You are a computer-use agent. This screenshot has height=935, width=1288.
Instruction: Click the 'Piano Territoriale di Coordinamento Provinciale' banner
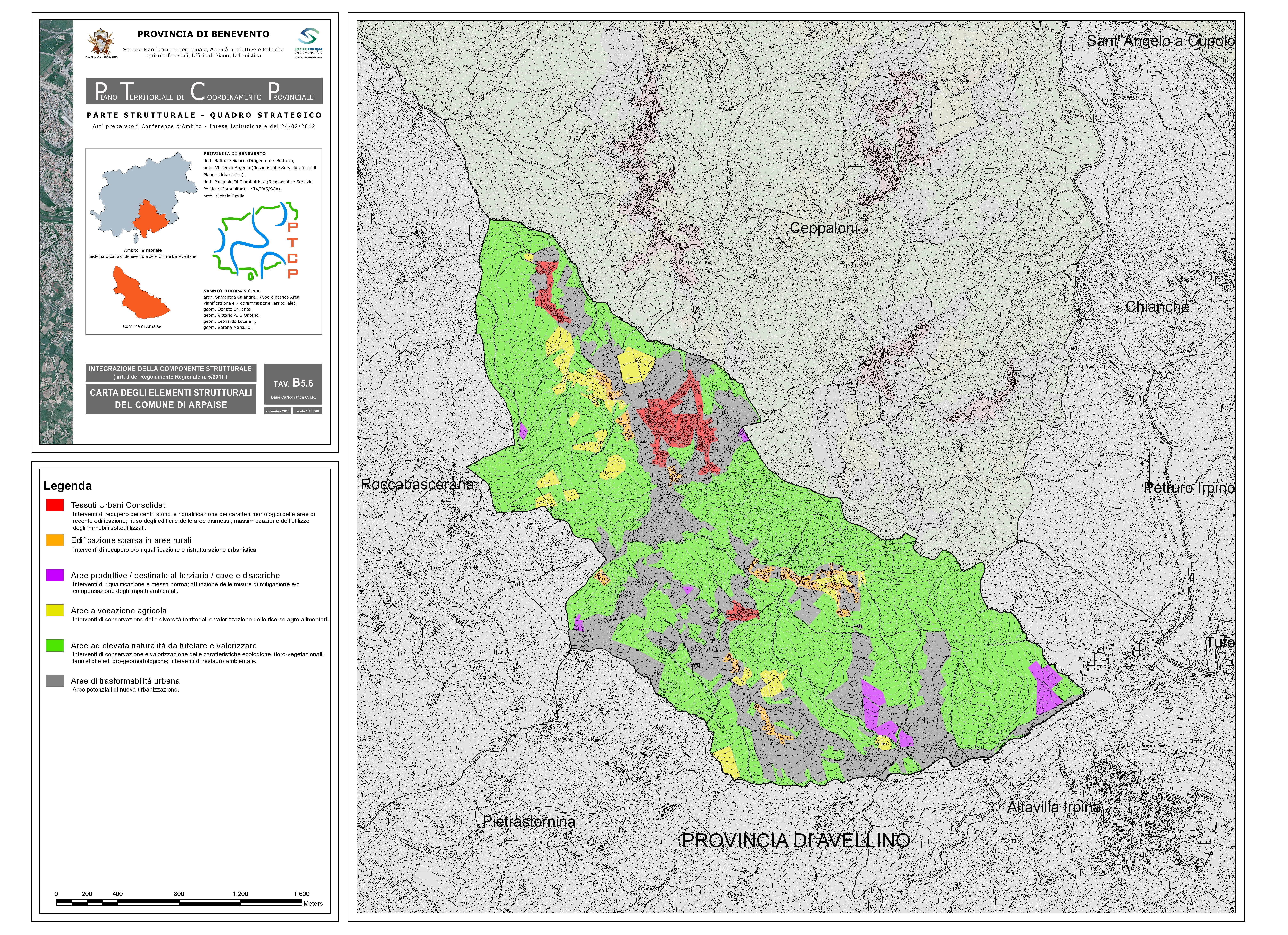[204, 91]
